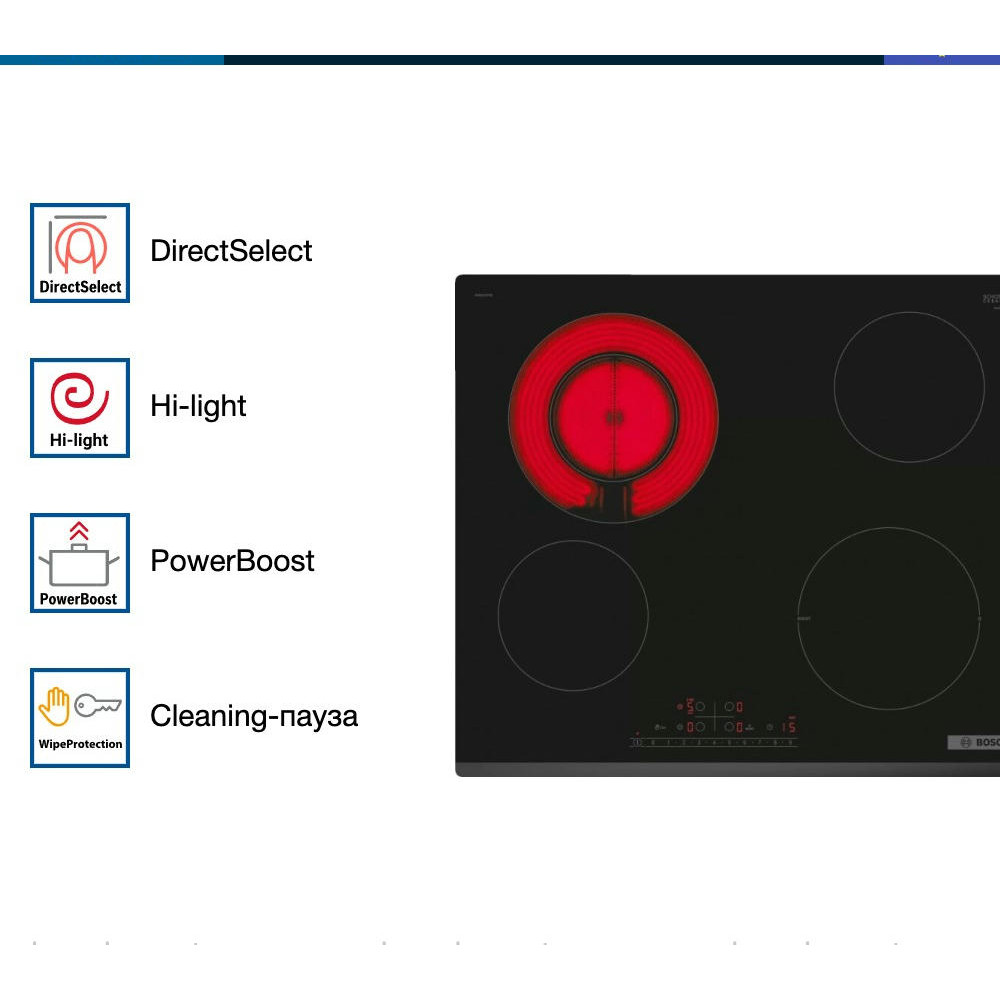Click the PowerBoost text label

[232, 561]
